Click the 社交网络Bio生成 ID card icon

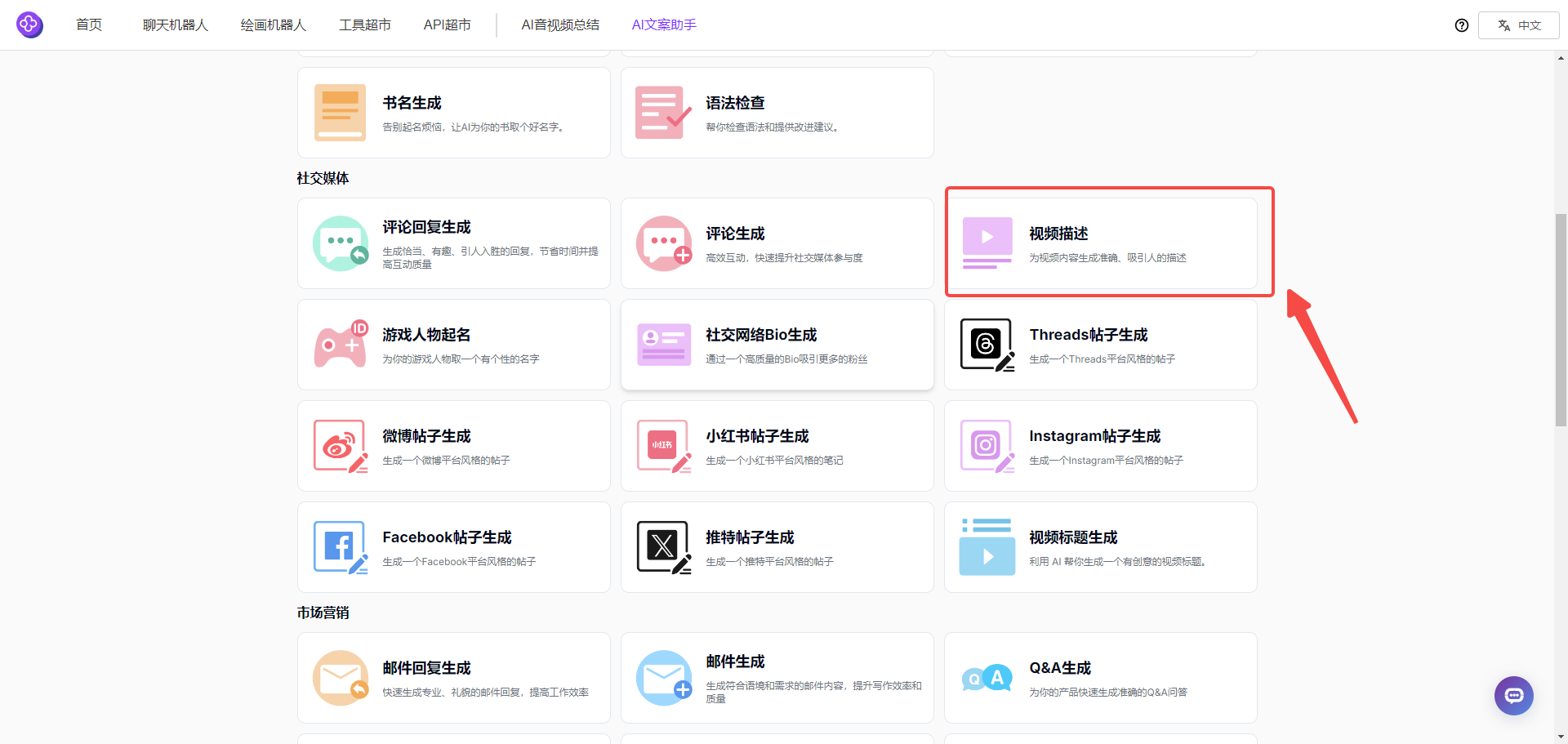point(664,345)
